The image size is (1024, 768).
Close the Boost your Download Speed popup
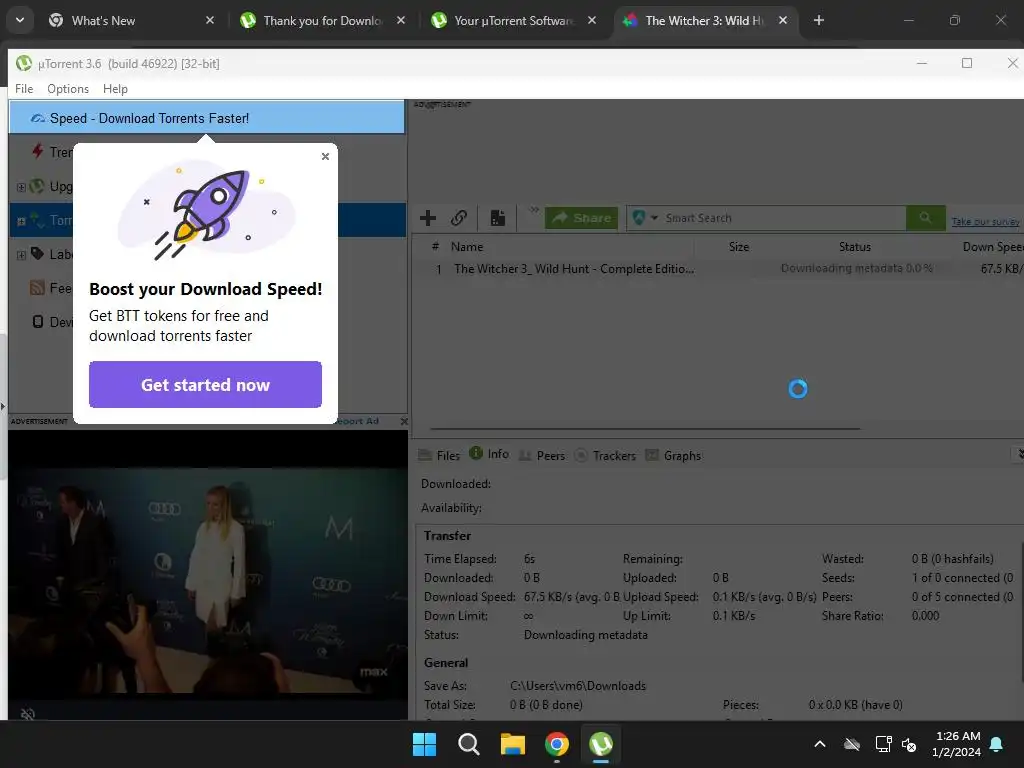point(325,157)
